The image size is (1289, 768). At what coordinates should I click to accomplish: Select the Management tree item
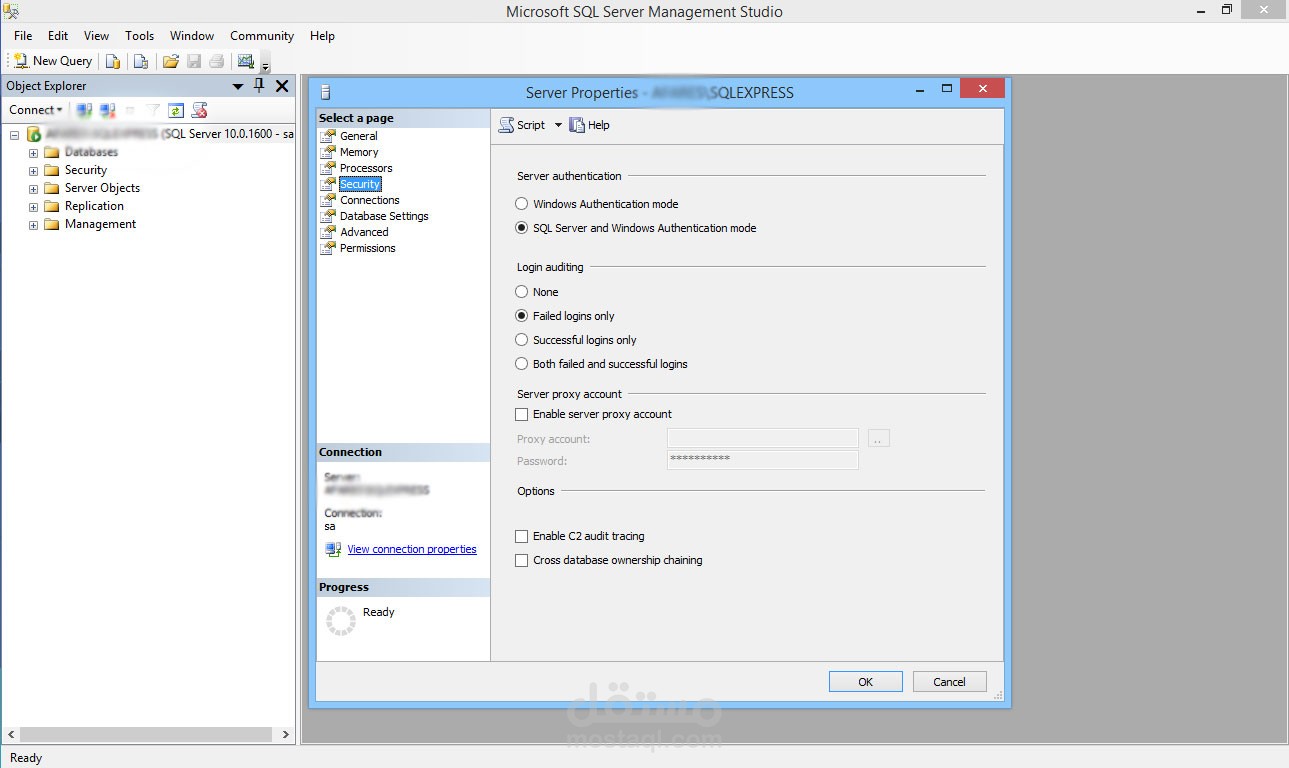pyautogui.click(x=100, y=224)
